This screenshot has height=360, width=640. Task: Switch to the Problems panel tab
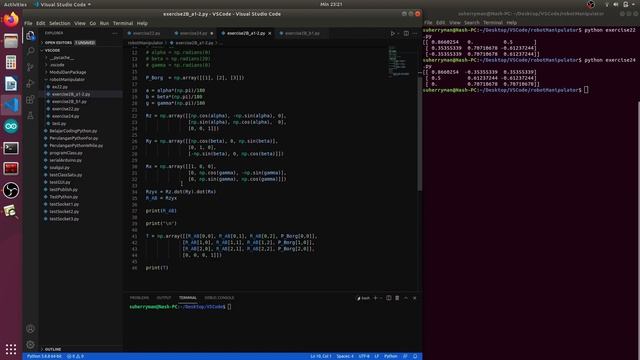point(139,298)
